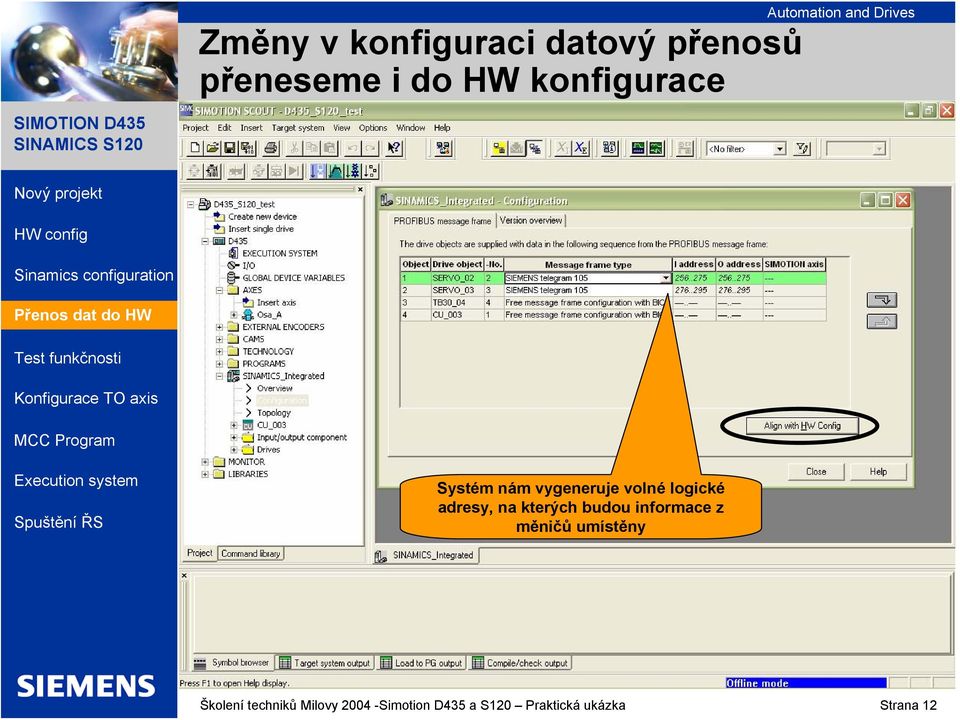Click the Paste clipboard toolbar icon
Viewport: 960px width, 720px height.
click(330, 148)
